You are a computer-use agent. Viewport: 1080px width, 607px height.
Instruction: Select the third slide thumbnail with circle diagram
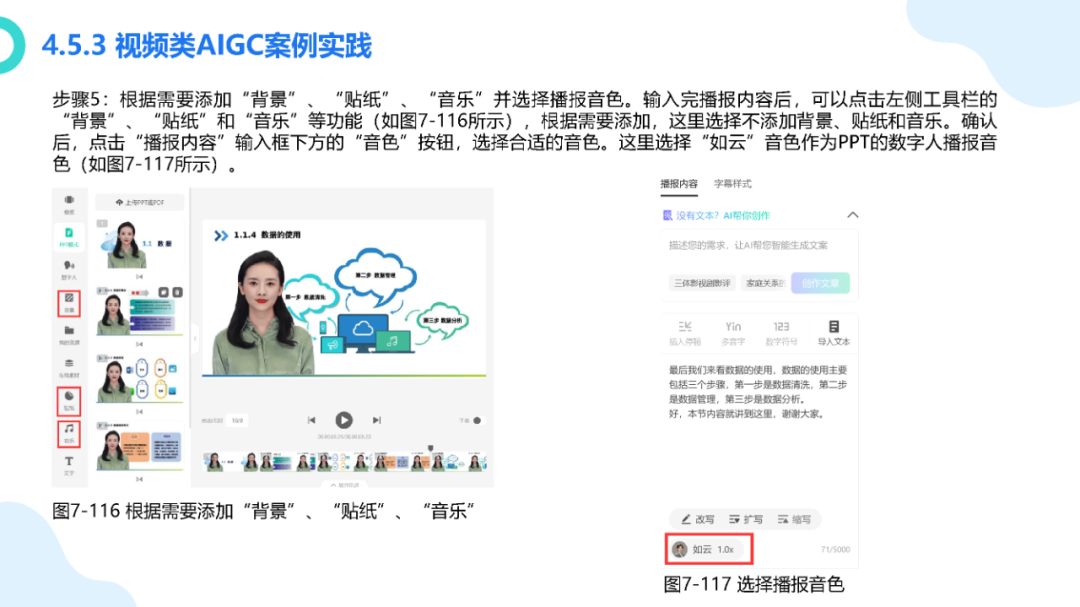click(140, 378)
